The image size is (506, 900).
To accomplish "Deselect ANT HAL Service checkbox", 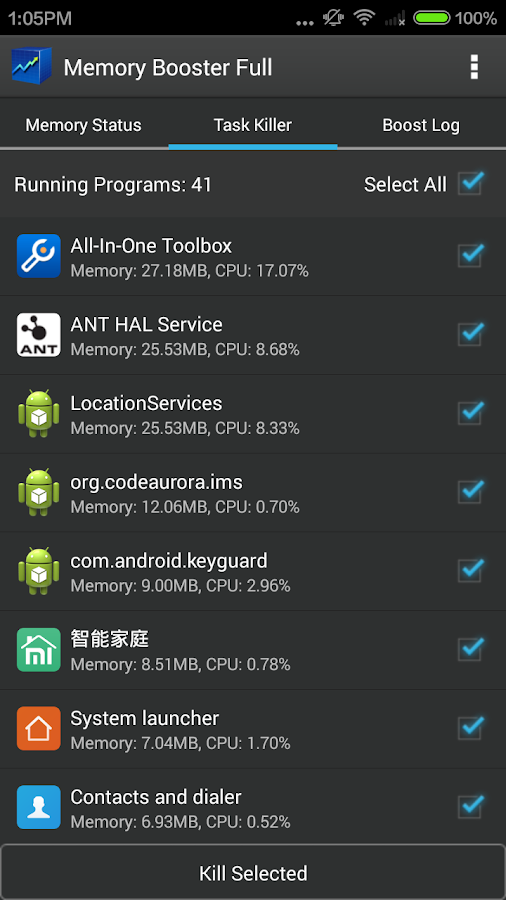I will pyautogui.click(x=470, y=333).
